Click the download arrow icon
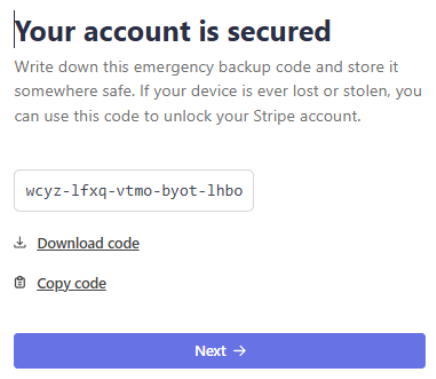Viewport: 436px width, 379px height. tap(20, 243)
